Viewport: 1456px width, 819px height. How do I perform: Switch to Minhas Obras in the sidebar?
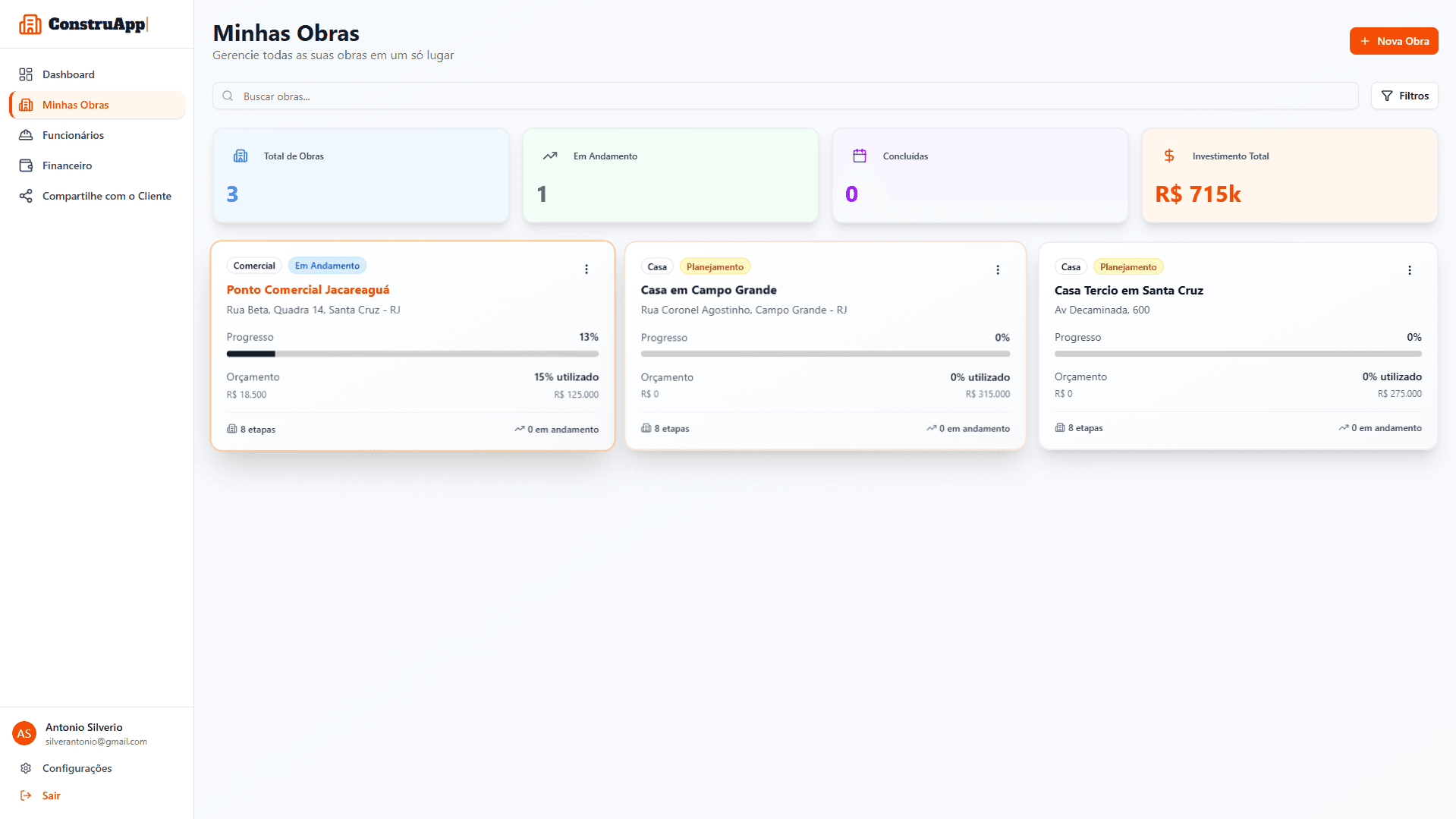(75, 104)
